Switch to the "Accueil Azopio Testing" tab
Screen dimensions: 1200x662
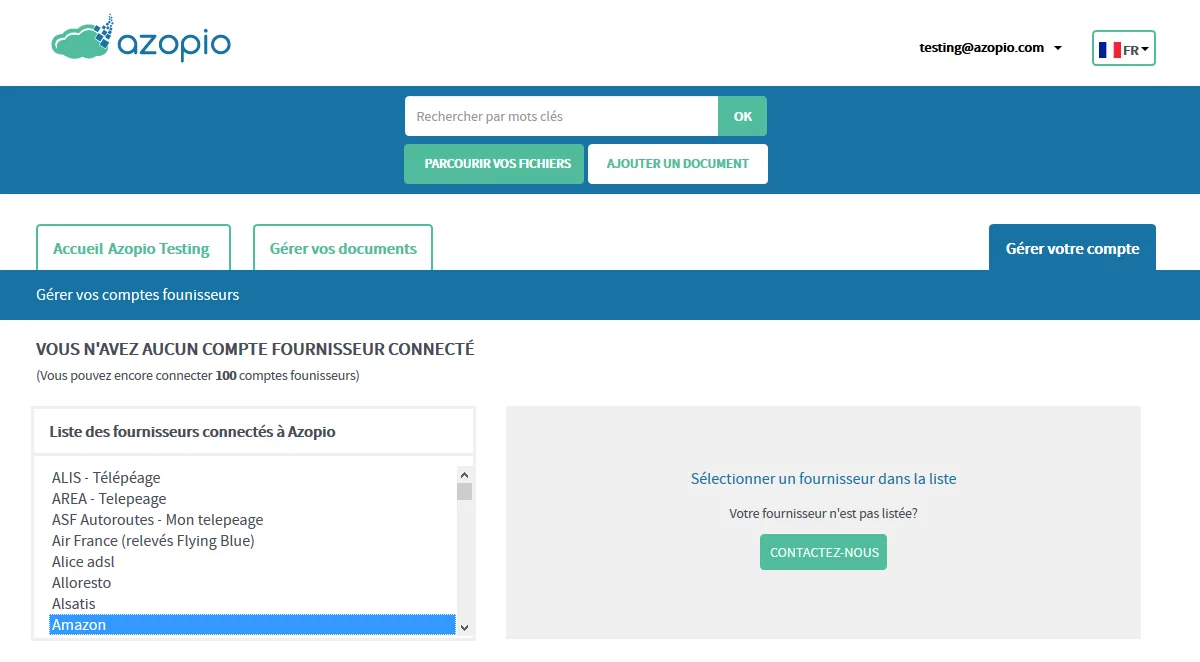[133, 248]
